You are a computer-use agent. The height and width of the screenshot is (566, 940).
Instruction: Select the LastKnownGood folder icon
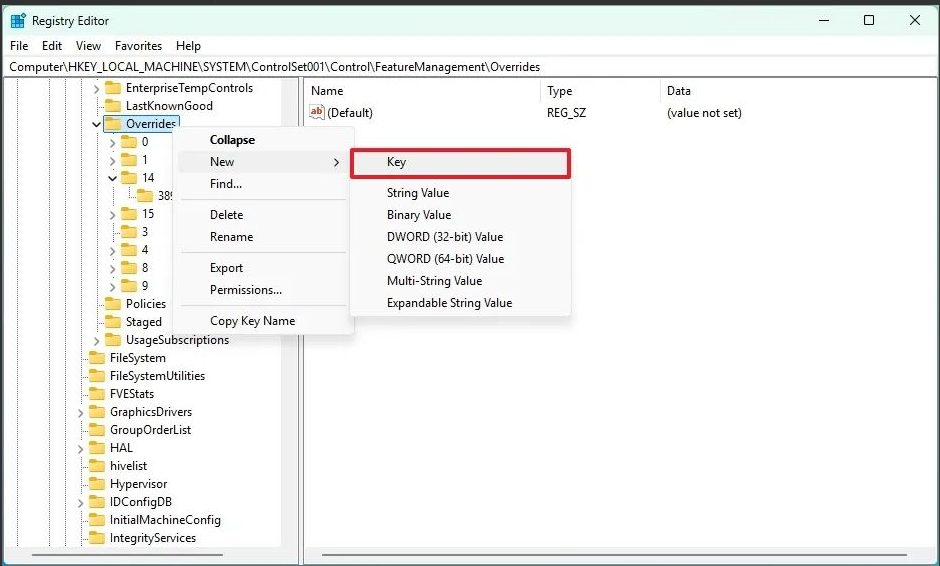113,106
